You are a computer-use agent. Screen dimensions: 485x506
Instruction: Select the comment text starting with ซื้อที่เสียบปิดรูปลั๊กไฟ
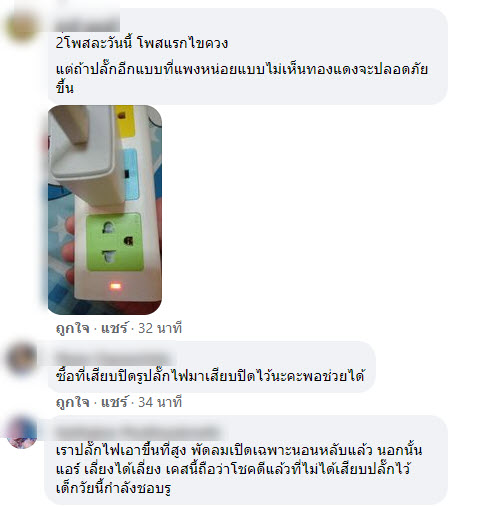tap(210, 376)
